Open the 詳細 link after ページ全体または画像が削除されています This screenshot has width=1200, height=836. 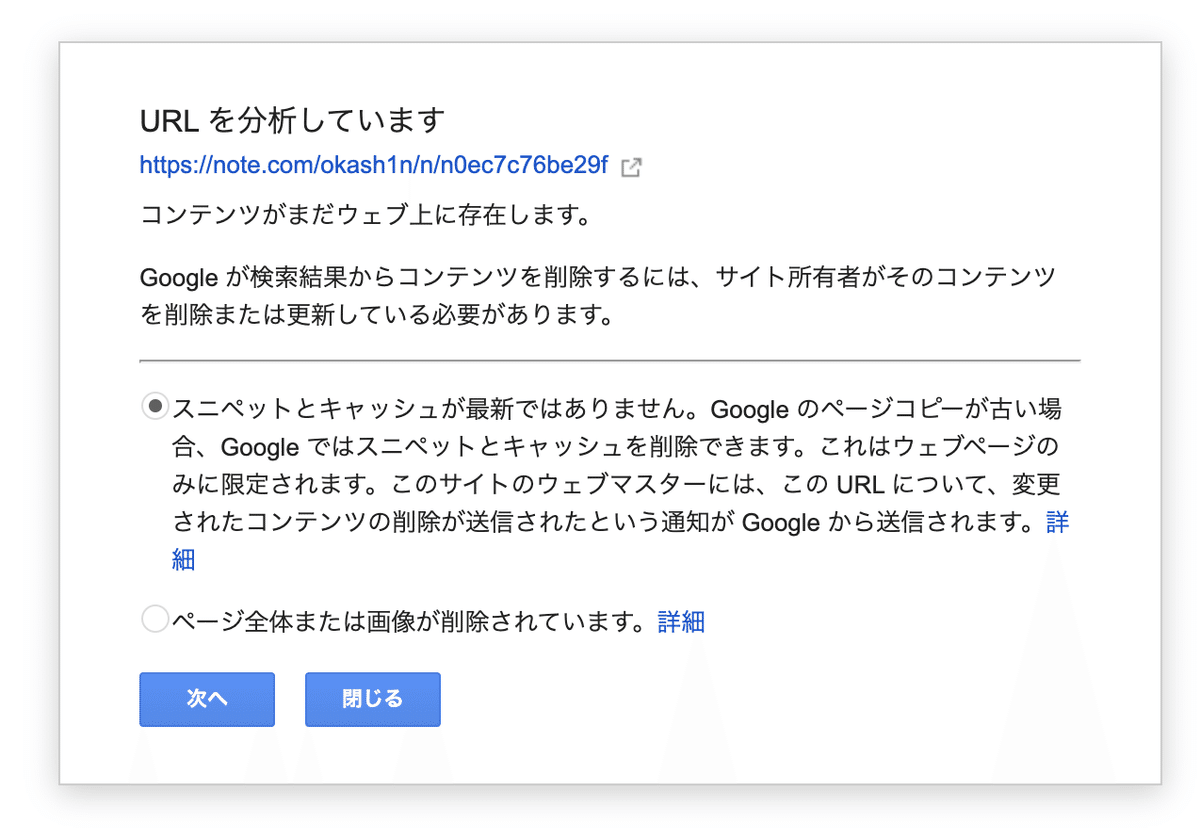point(681,622)
